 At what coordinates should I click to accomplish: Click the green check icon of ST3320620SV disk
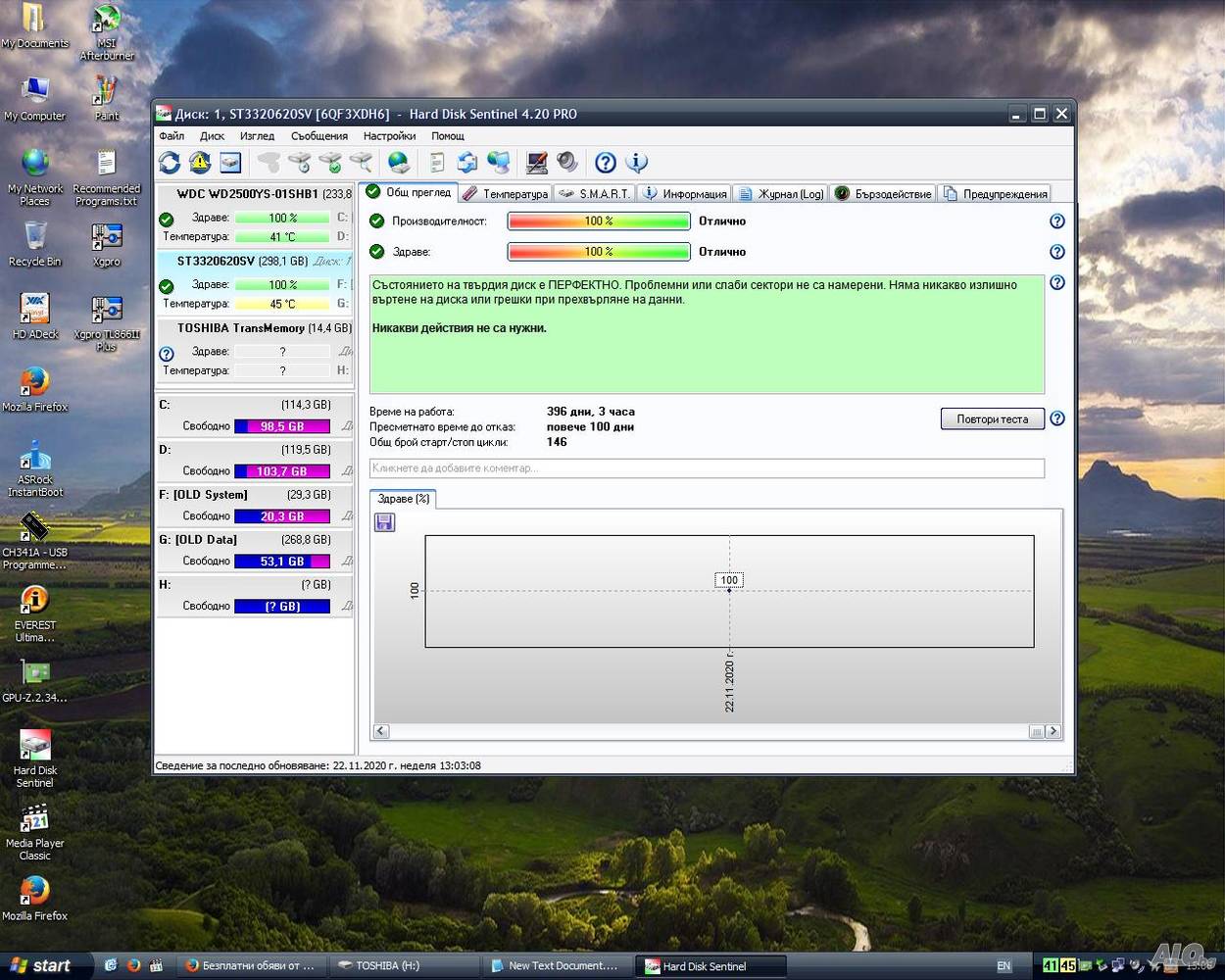coord(167,286)
